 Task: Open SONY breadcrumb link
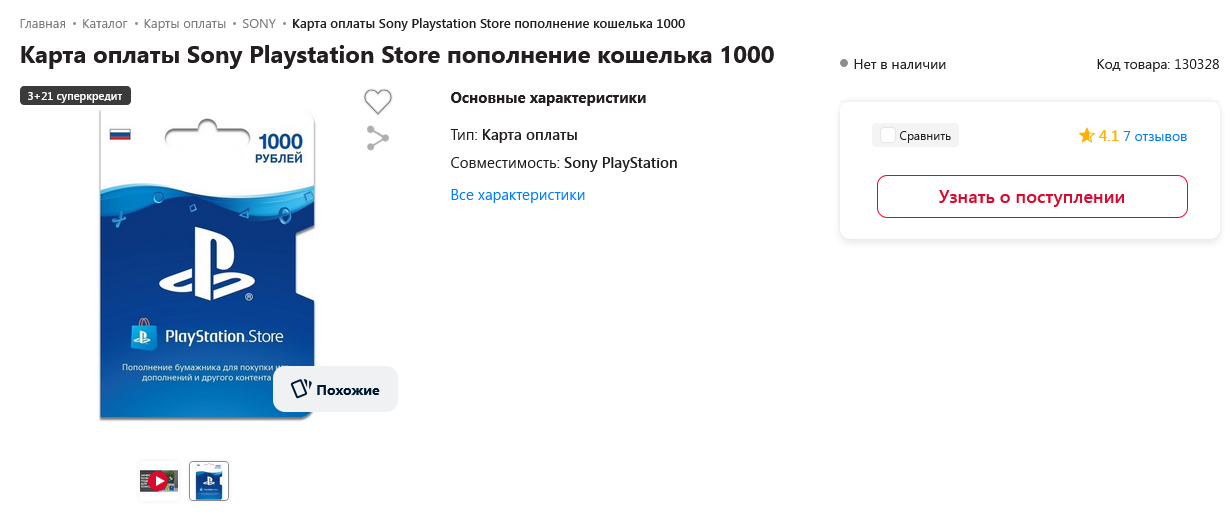coord(259,23)
